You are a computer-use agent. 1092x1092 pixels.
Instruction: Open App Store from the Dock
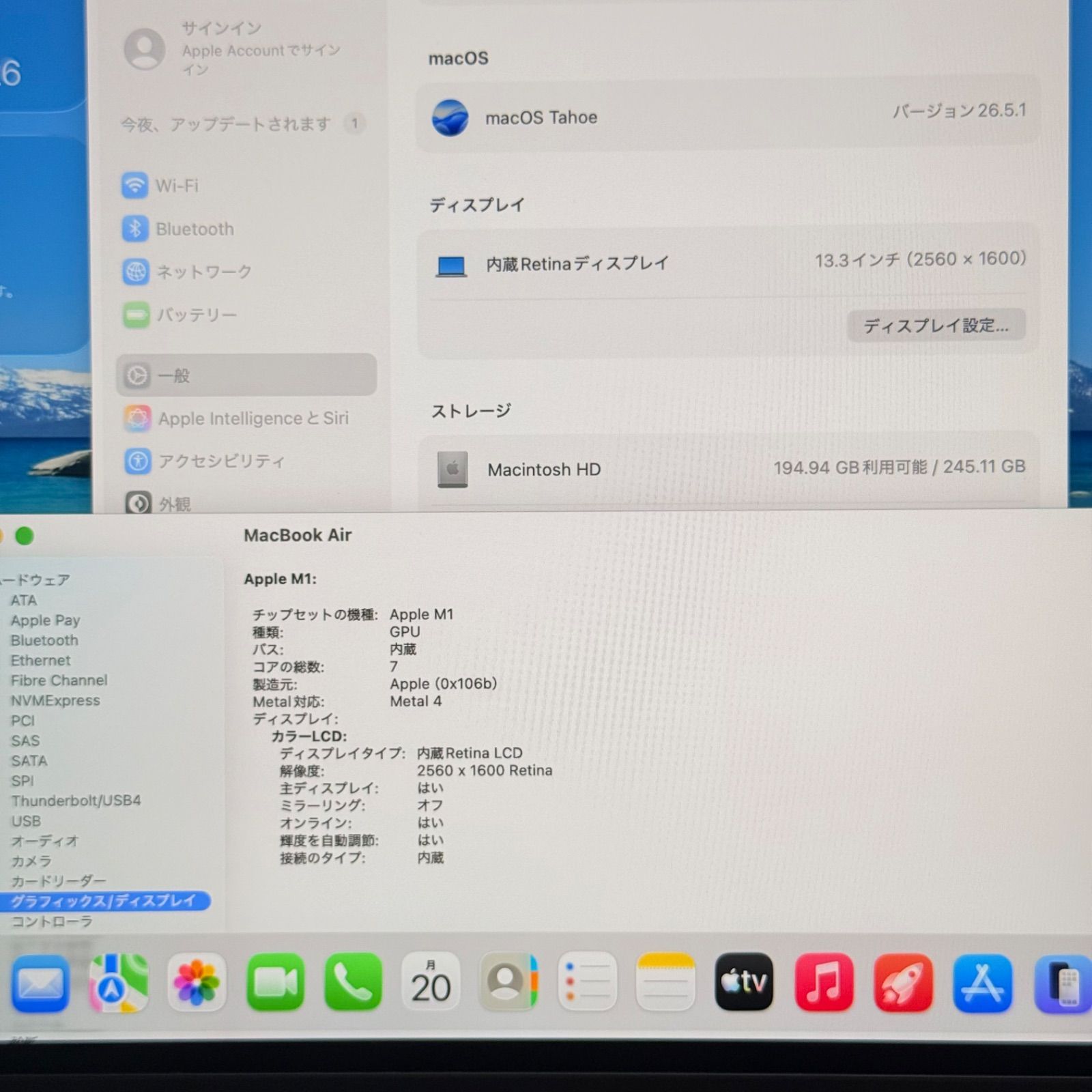tap(983, 983)
